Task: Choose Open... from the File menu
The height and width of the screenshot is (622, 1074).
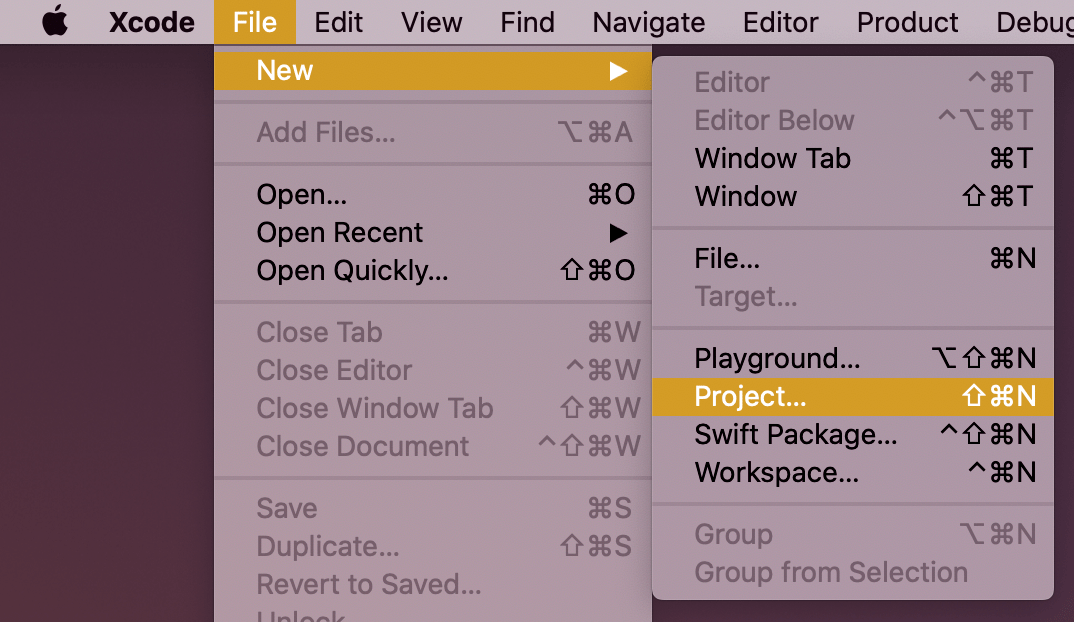Action: point(302,194)
